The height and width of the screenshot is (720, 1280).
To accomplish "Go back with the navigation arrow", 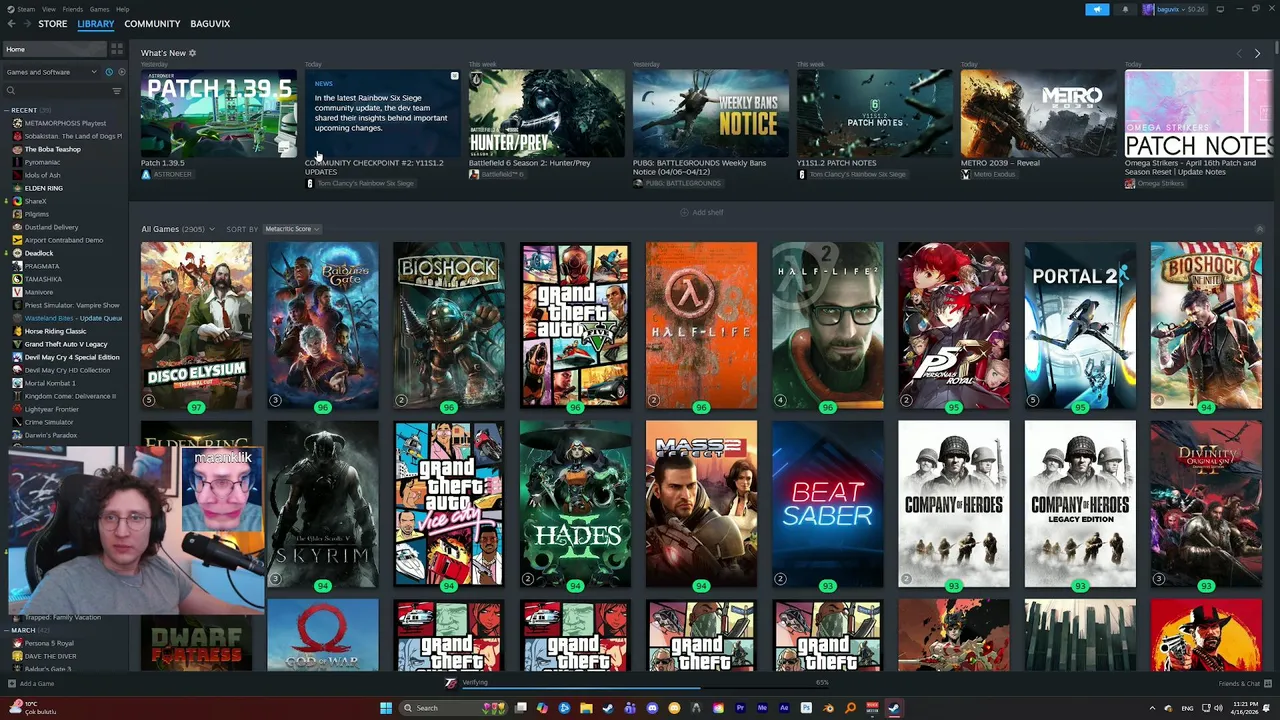I will [11, 23].
